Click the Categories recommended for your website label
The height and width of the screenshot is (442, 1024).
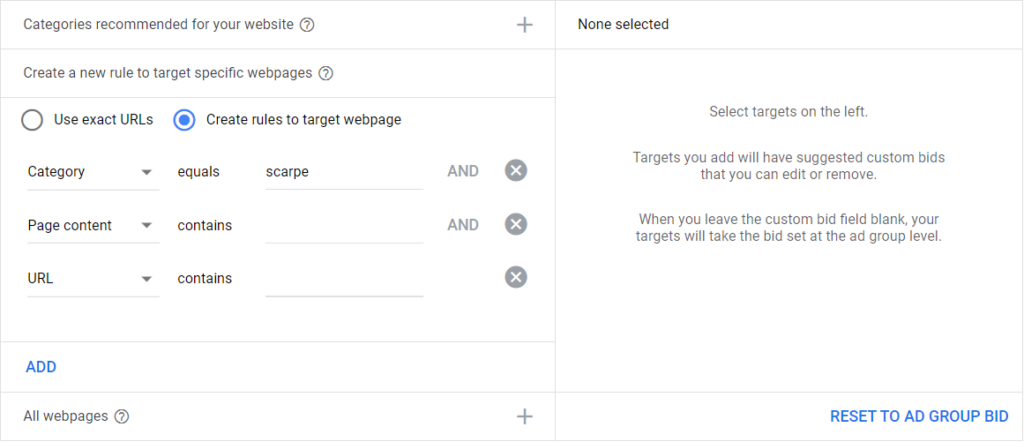coord(158,25)
